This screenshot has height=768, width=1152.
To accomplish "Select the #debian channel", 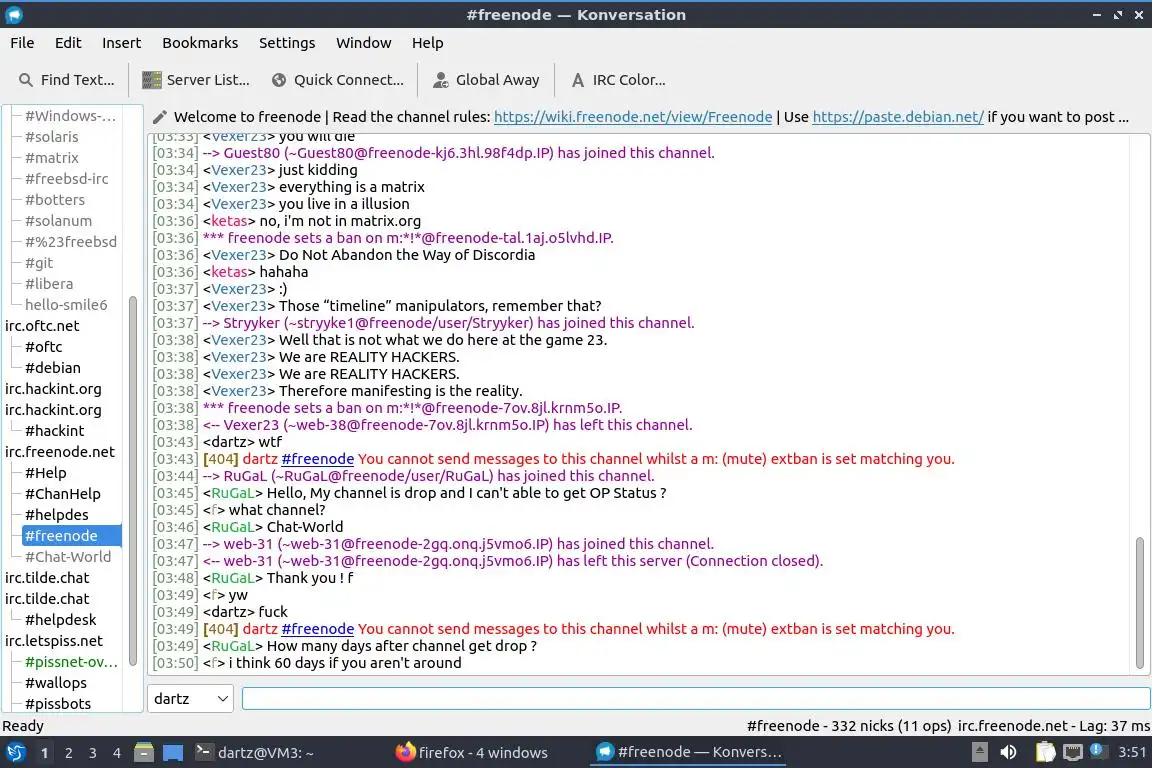I will pyautogui.click(x=53, y=367).
